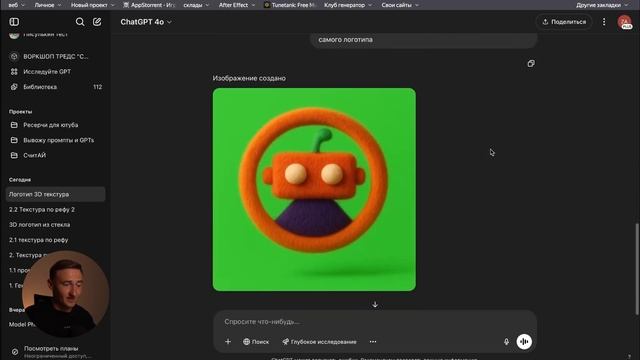Enable the Поиск web search tool
The height and width of the screenshot is (360, 640).
[x=256, y=342]
